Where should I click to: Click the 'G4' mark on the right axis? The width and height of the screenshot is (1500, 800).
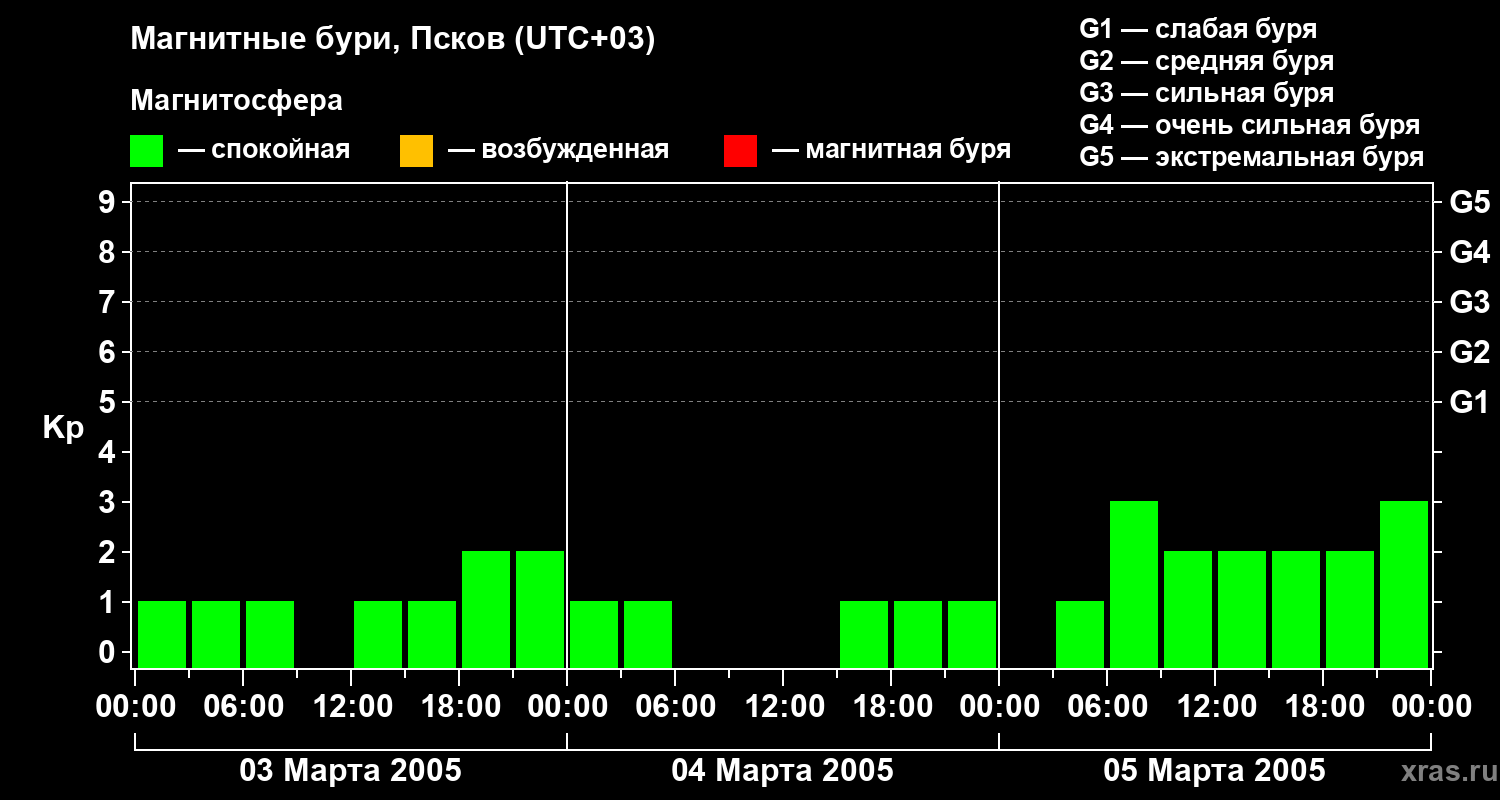pos(1469,252)
